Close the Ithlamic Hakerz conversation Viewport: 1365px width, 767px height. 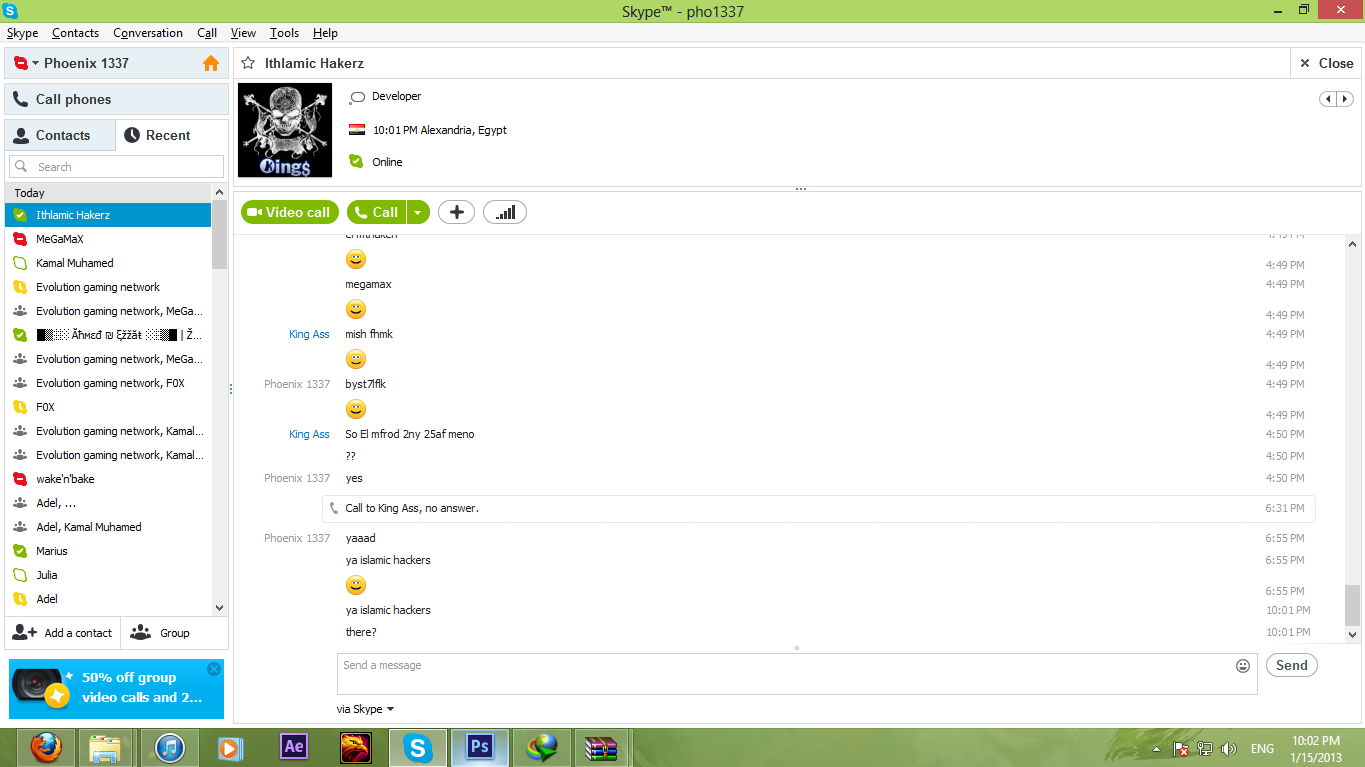(x=1326, y=63)
